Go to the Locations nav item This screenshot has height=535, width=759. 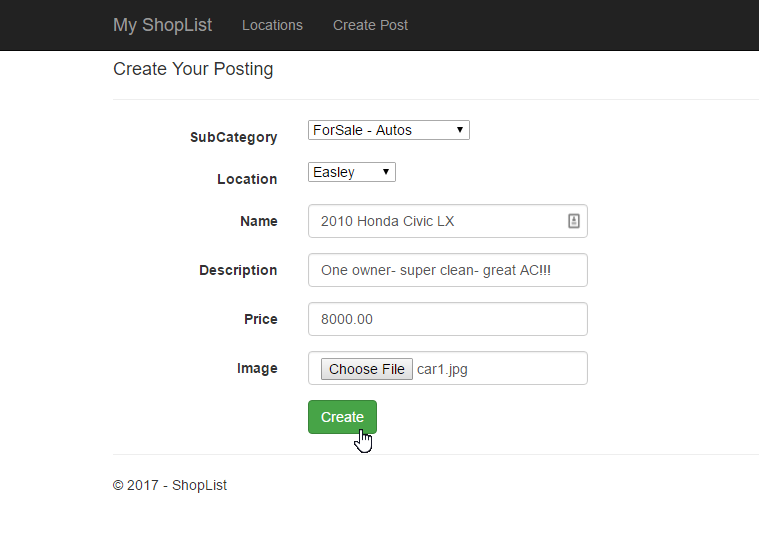click(272, 25)
